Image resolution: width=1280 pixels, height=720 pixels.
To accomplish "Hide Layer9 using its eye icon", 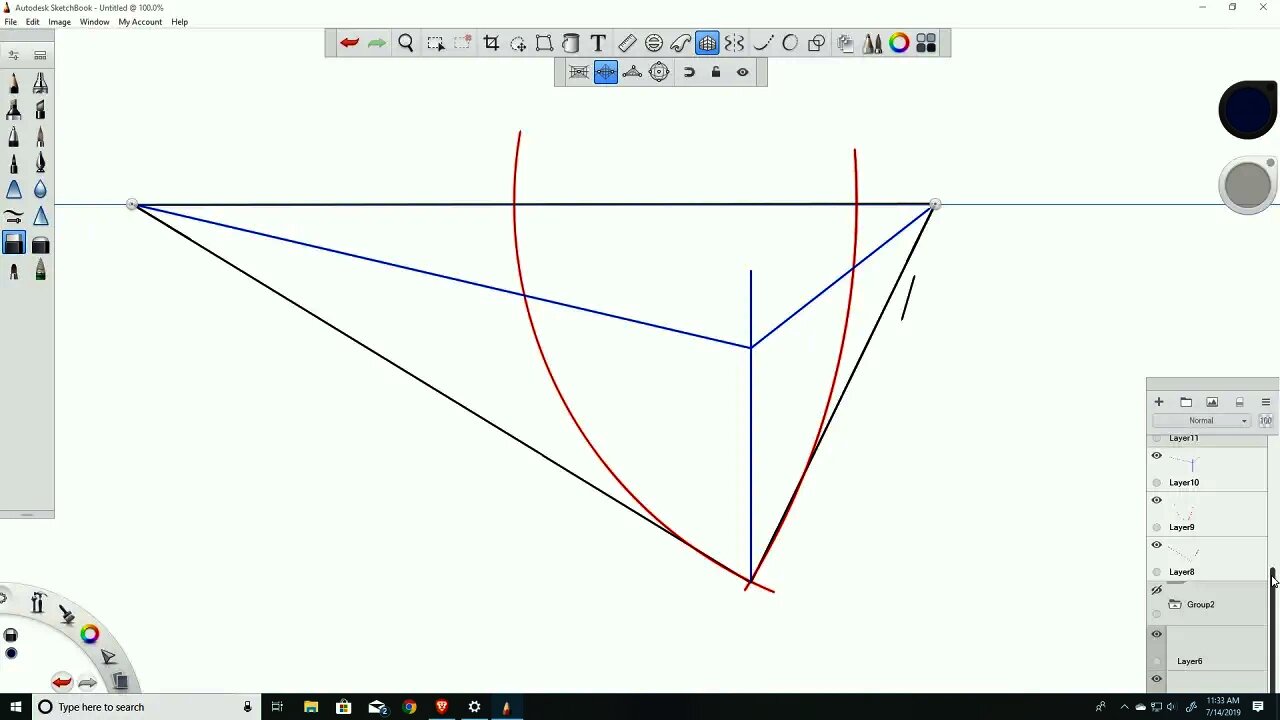I will 1157,500.
